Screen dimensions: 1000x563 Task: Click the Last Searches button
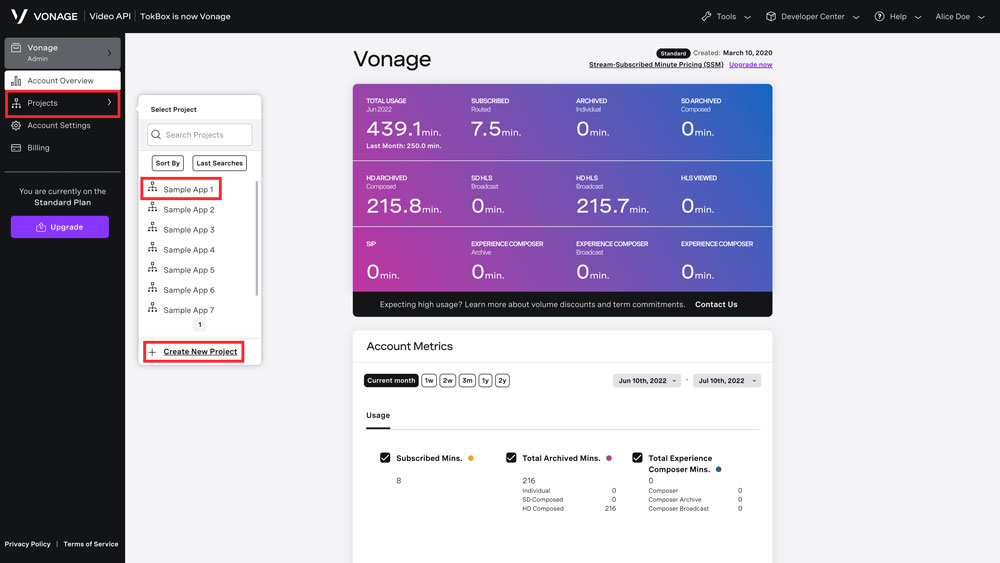[219, 163]
